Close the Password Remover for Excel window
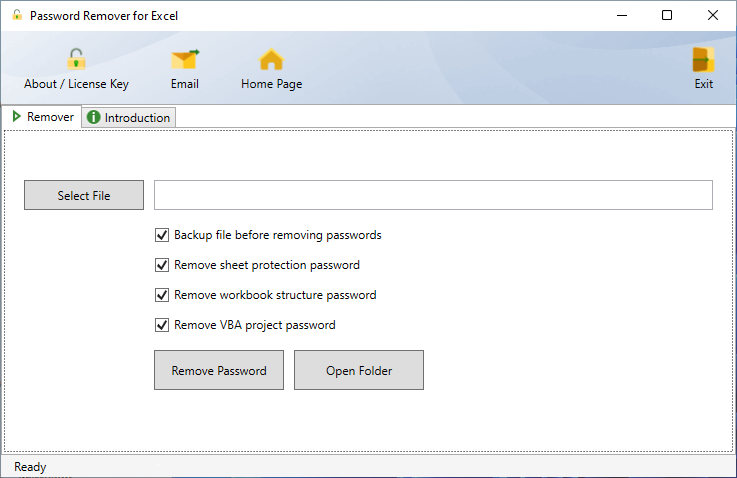 click(713, 16)
